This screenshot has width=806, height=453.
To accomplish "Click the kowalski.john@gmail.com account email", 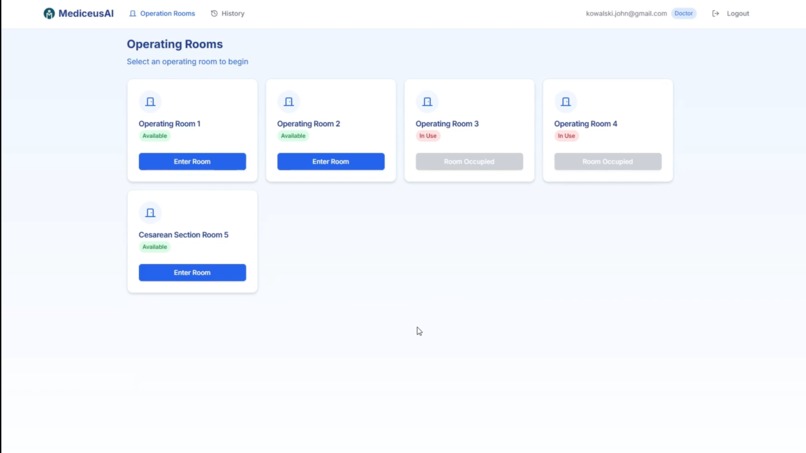I will [x=626, y=13].
